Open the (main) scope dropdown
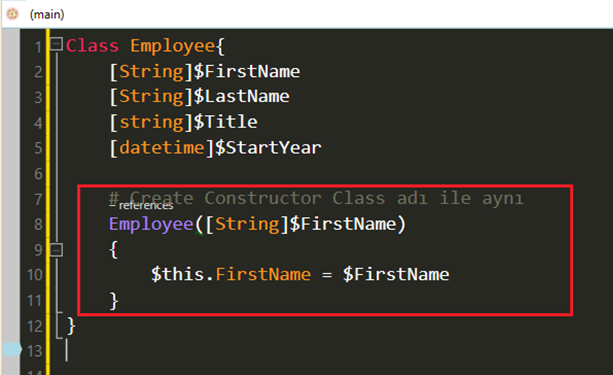This screenshot has height=375, width=613. click(47, 14)
